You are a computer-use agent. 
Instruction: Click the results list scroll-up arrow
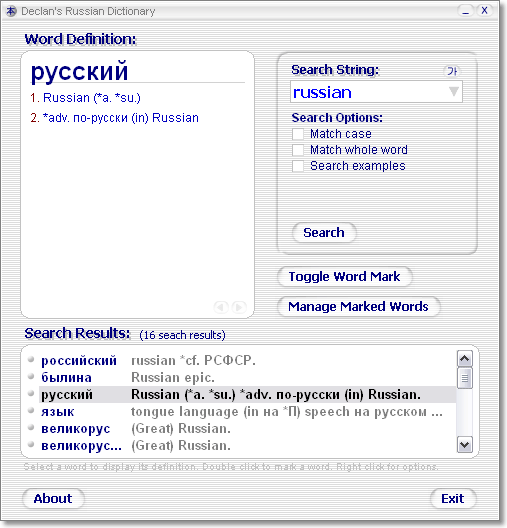tap(465, 359)
